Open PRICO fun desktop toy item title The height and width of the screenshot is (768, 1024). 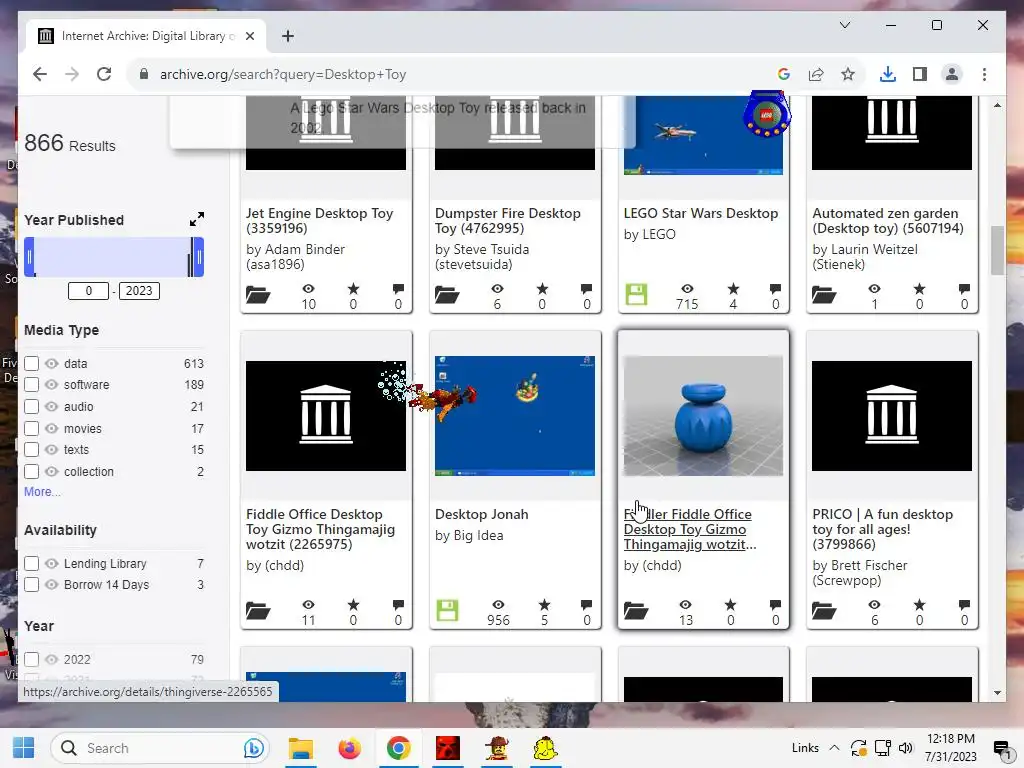click(x=882, y=529)
